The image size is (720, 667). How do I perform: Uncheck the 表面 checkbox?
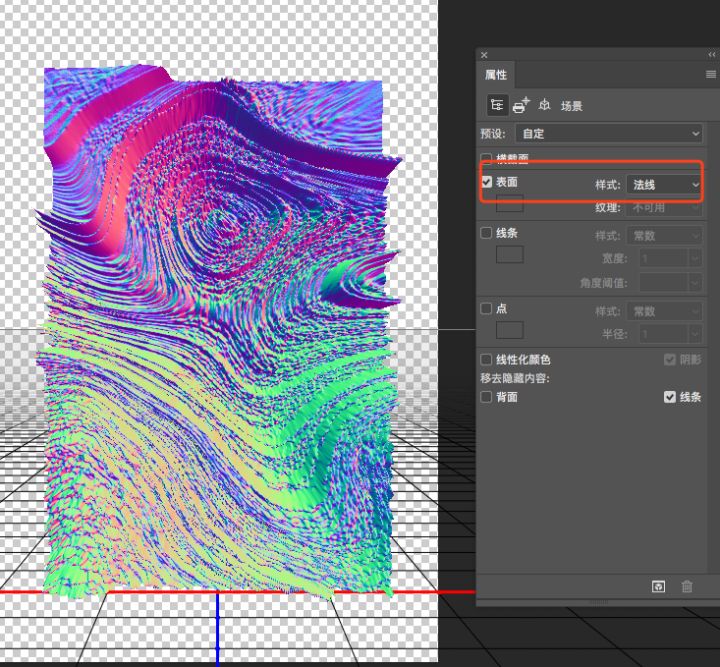487,183
